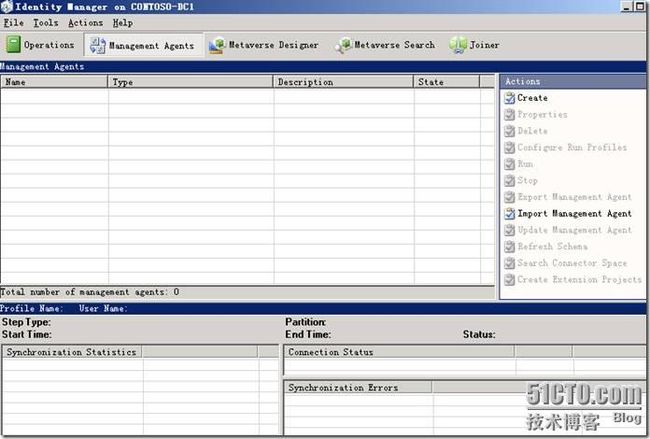This screenshot has width=650, height=439.
Task: Select the Stop action label
Action: 527,180
